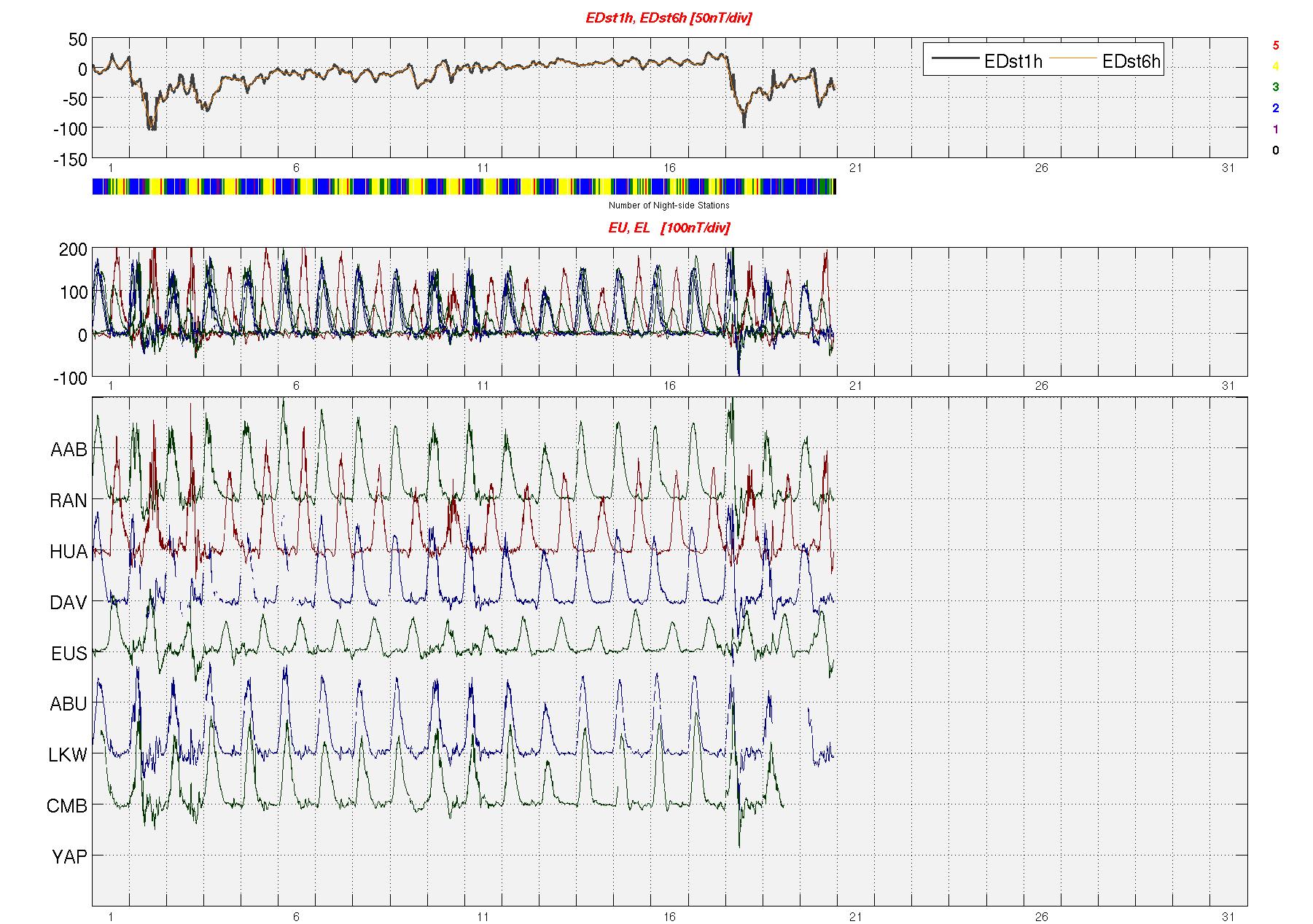Select the HUA station label
The image size is (1313, 924).
[x=69, y=552]
